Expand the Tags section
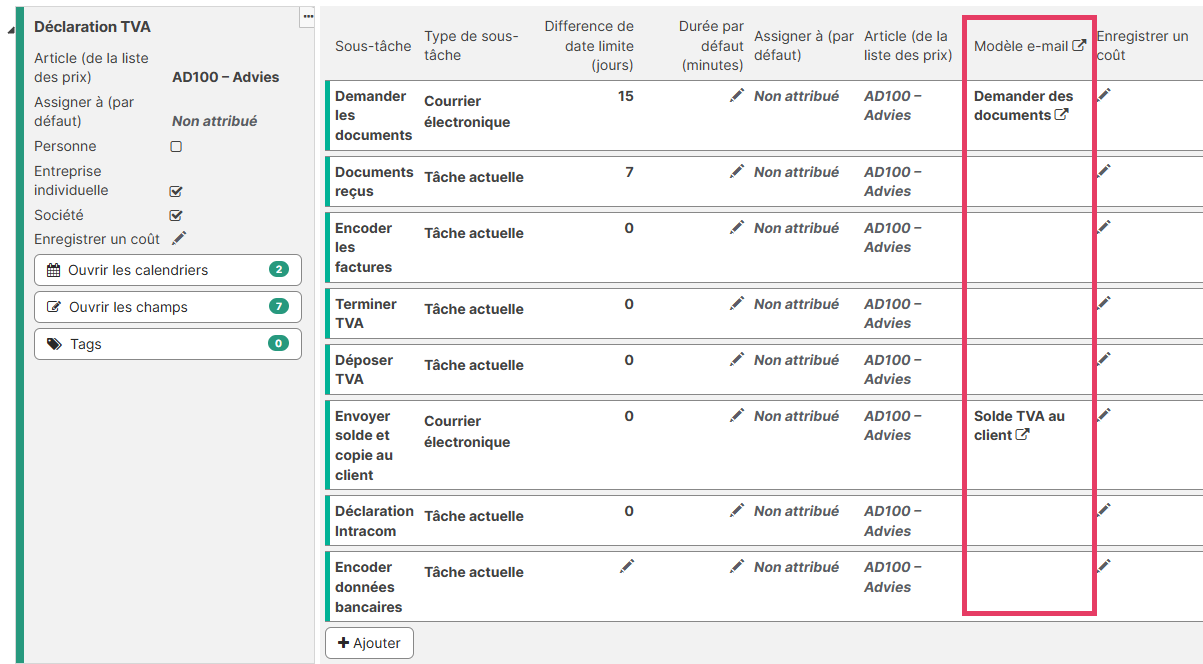Image resolution: width=1203 pixels, height=664 pixels. (167, 344)
